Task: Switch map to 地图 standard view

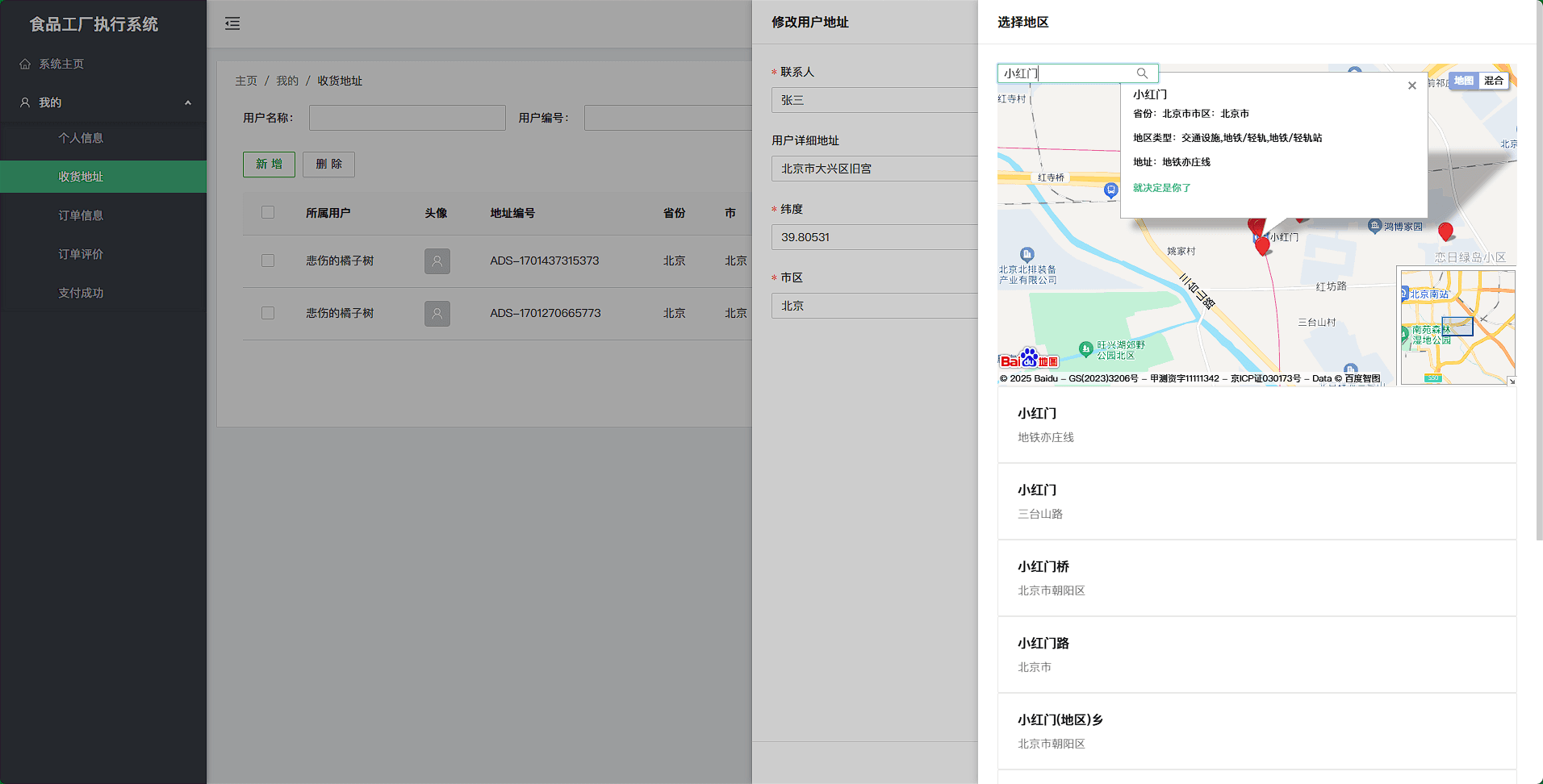Action: click(x=1464, y=81)
